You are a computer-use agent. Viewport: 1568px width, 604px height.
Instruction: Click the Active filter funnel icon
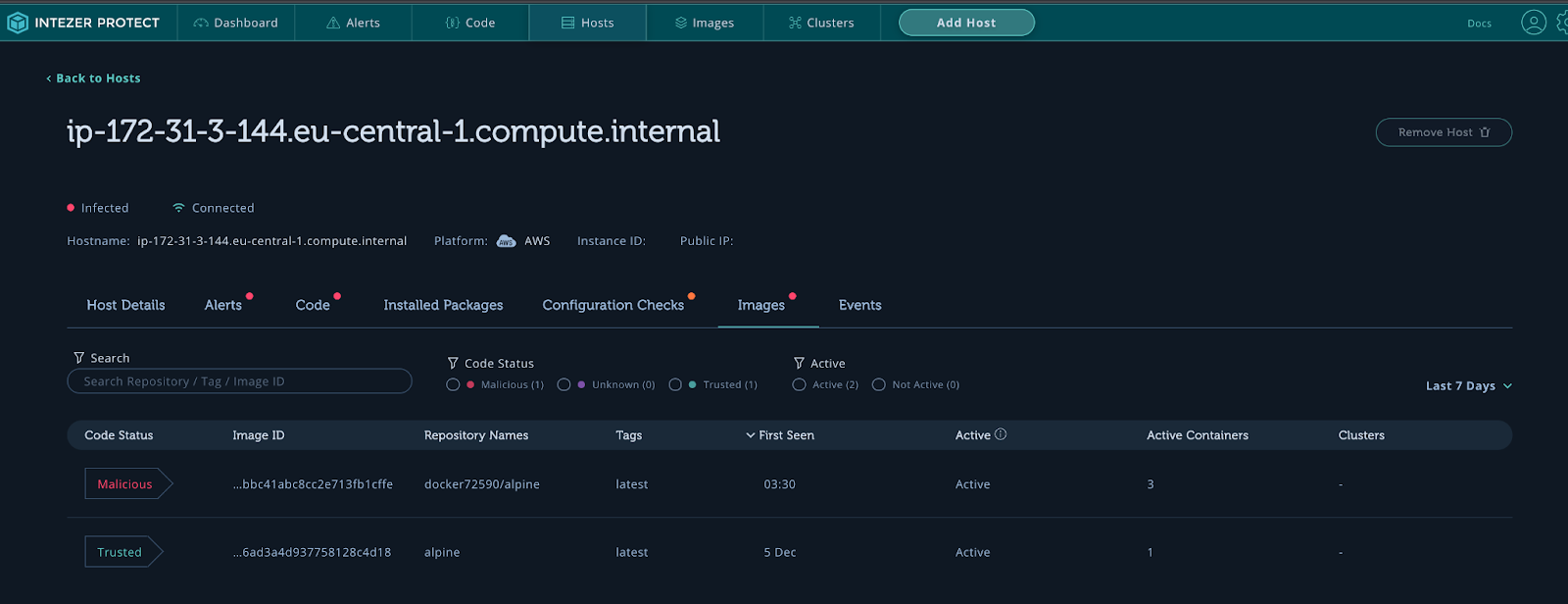(799, 363)
